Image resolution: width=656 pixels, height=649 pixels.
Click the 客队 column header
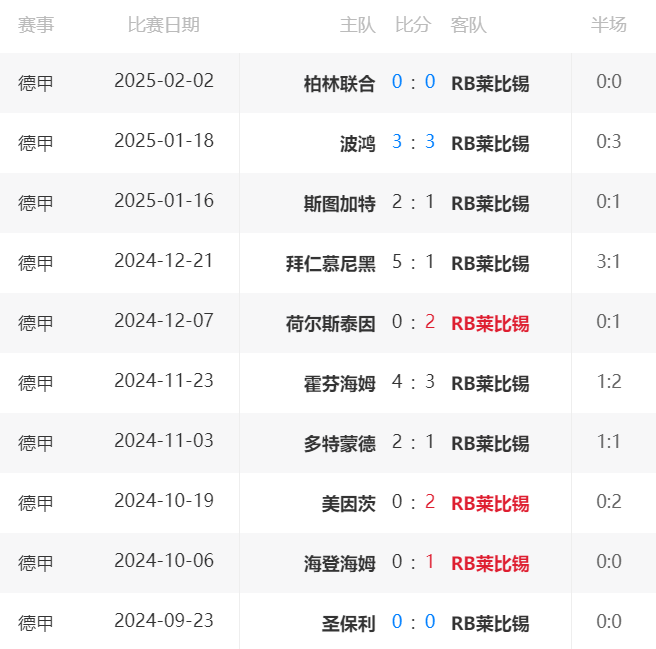[469, 25]
